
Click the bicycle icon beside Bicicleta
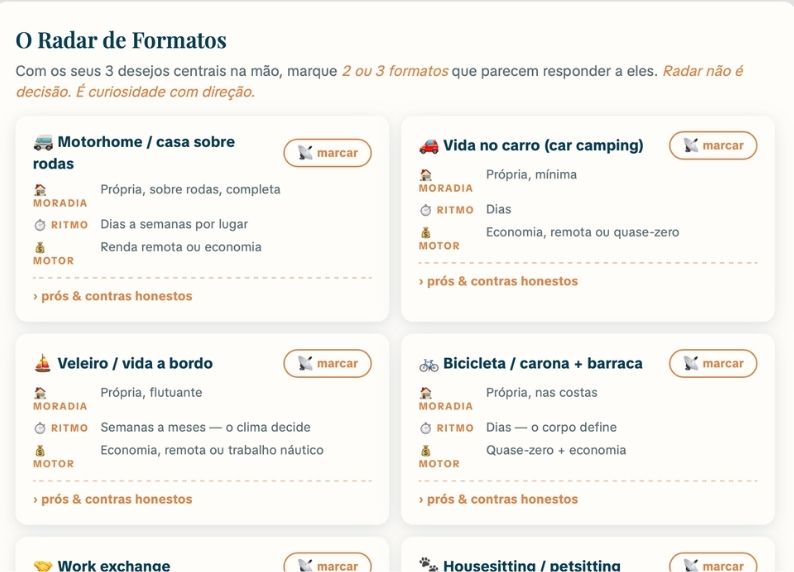pyautogui.click(x=428, y=364)
